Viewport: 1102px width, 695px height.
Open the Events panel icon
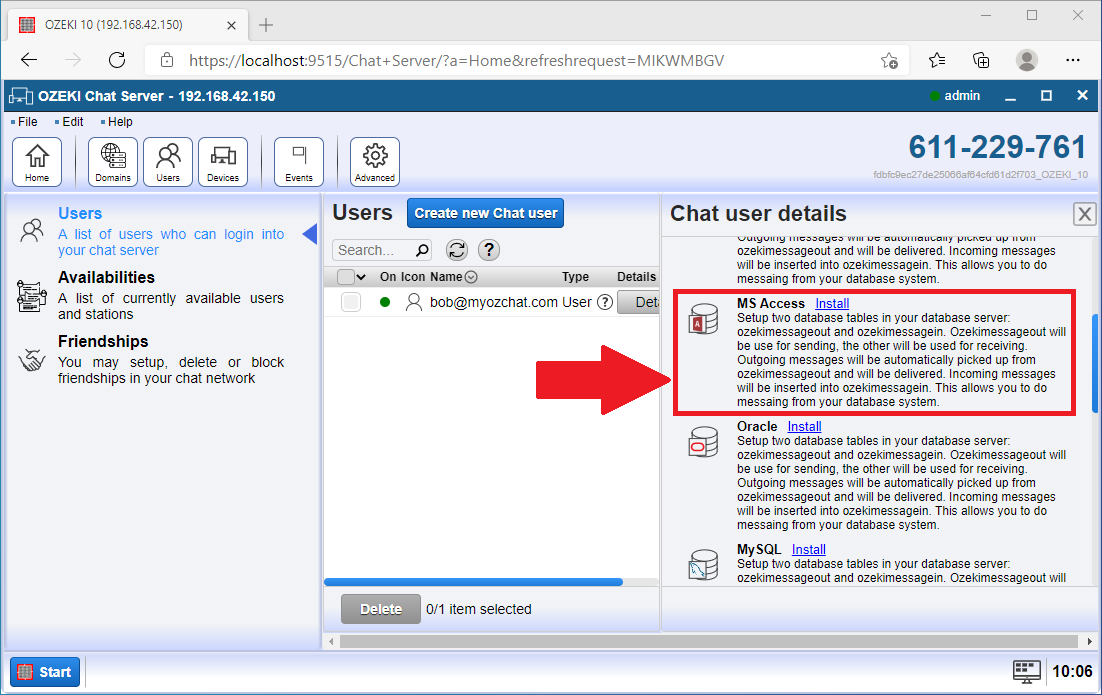[296, 161]
